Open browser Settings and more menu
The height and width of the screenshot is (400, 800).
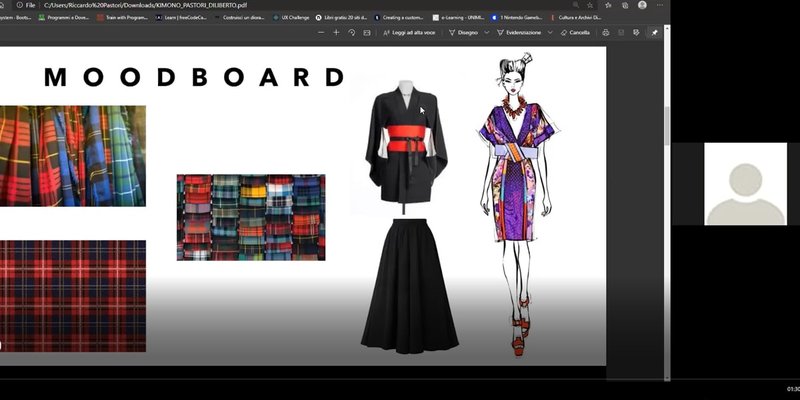click(660, 5)
